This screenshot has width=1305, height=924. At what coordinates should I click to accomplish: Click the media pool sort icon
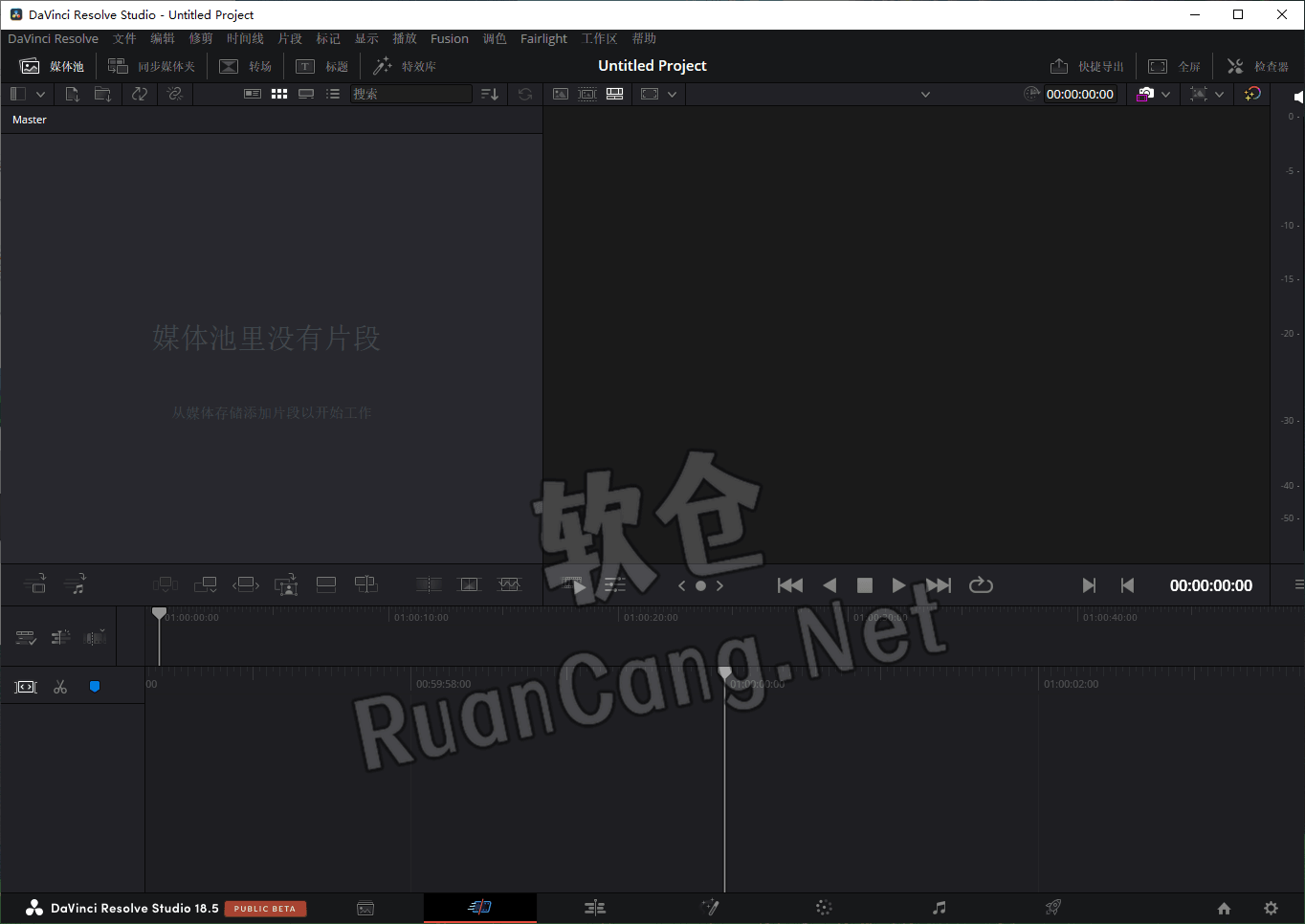(490, 94)
